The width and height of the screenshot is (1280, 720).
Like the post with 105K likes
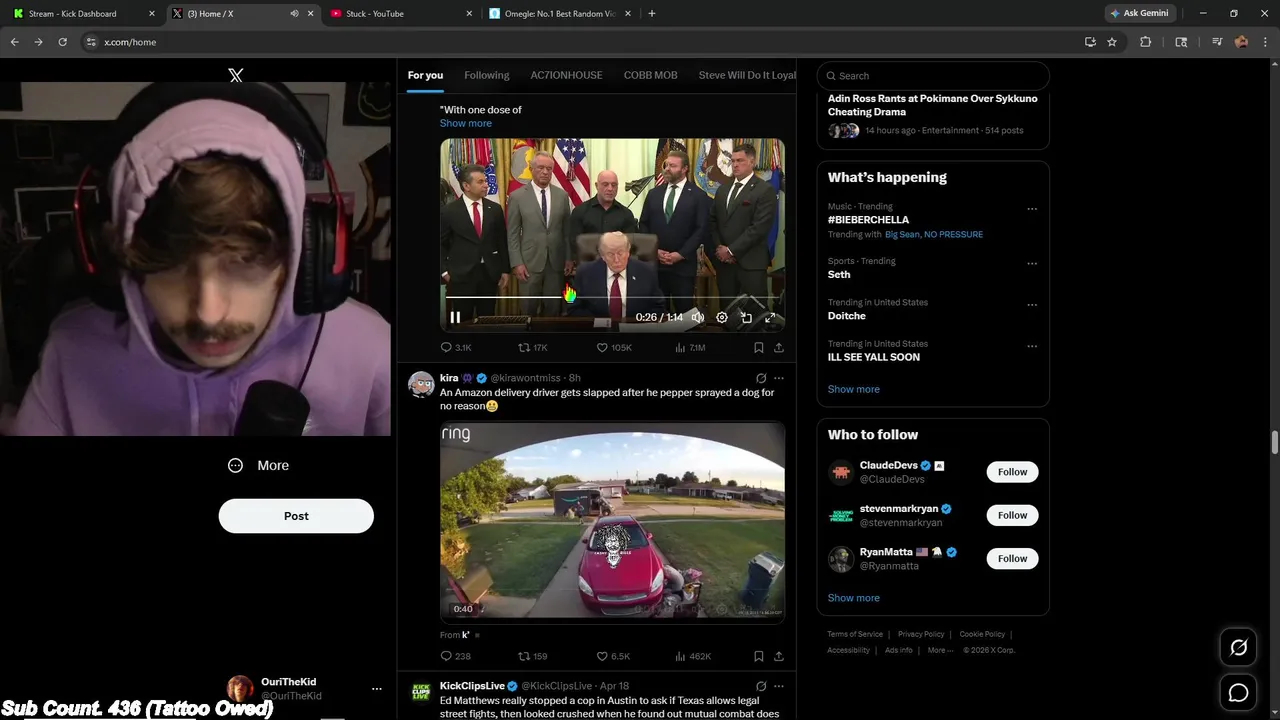point(614,348)
